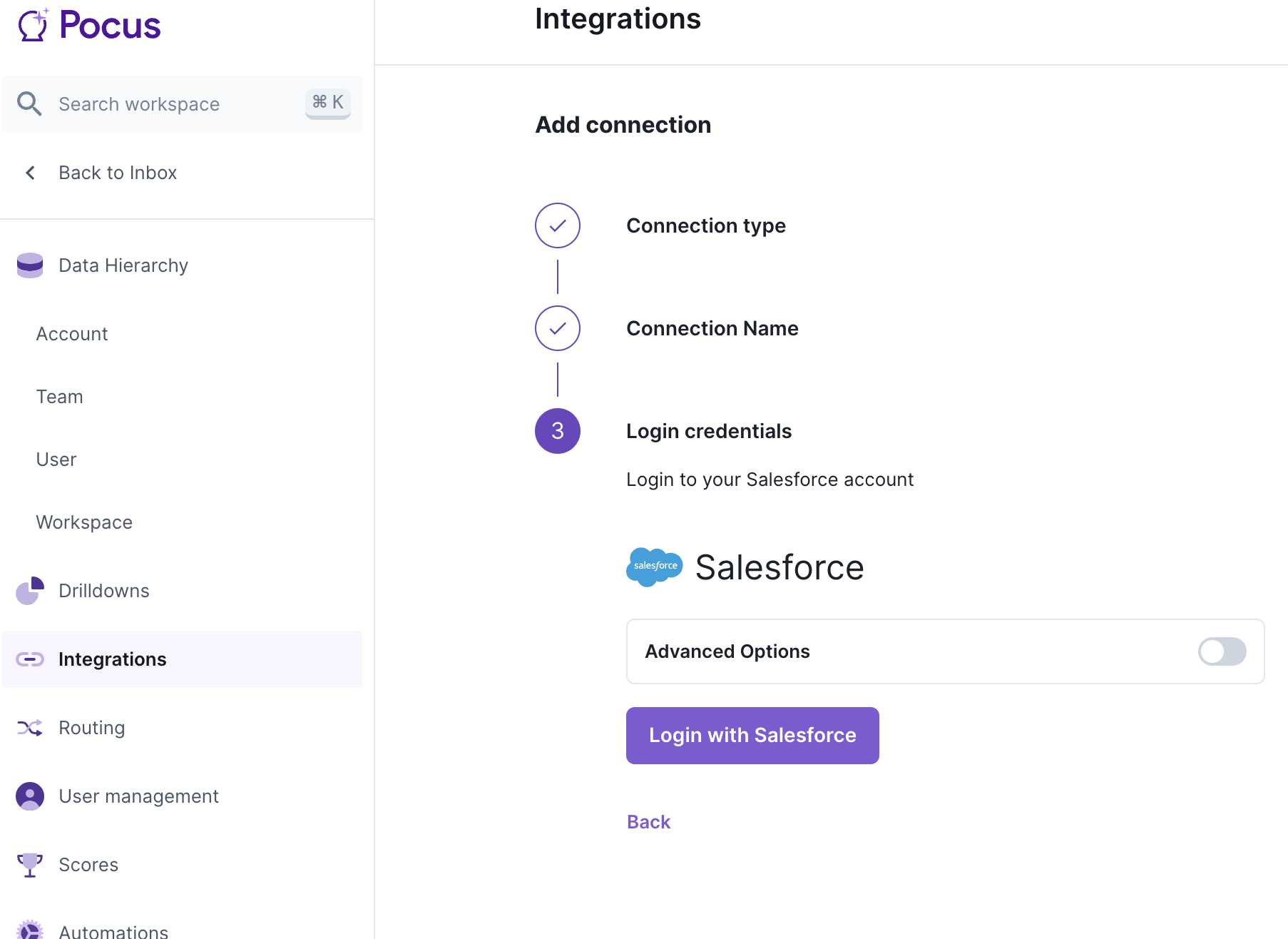Focus the Search workspace field
Viewport: 1288px width, 939px height.
pos(182,104)
